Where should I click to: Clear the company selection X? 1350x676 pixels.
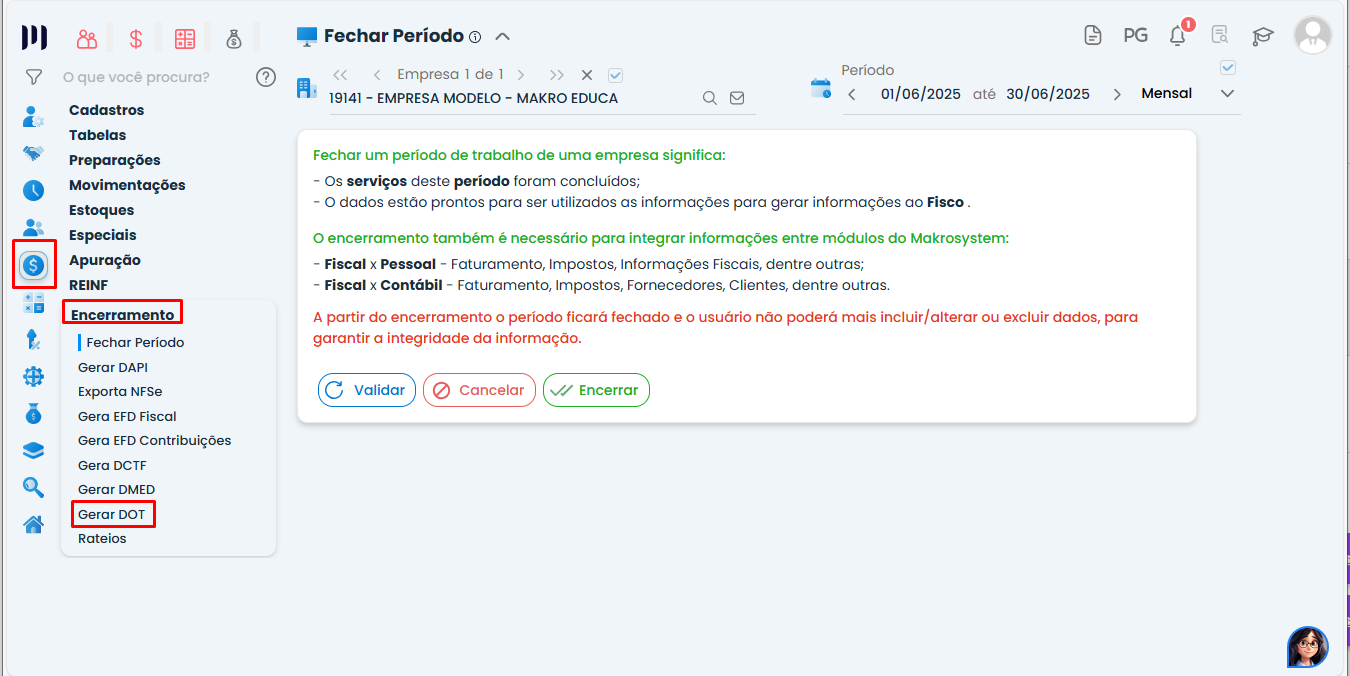(x=587, y=75)
